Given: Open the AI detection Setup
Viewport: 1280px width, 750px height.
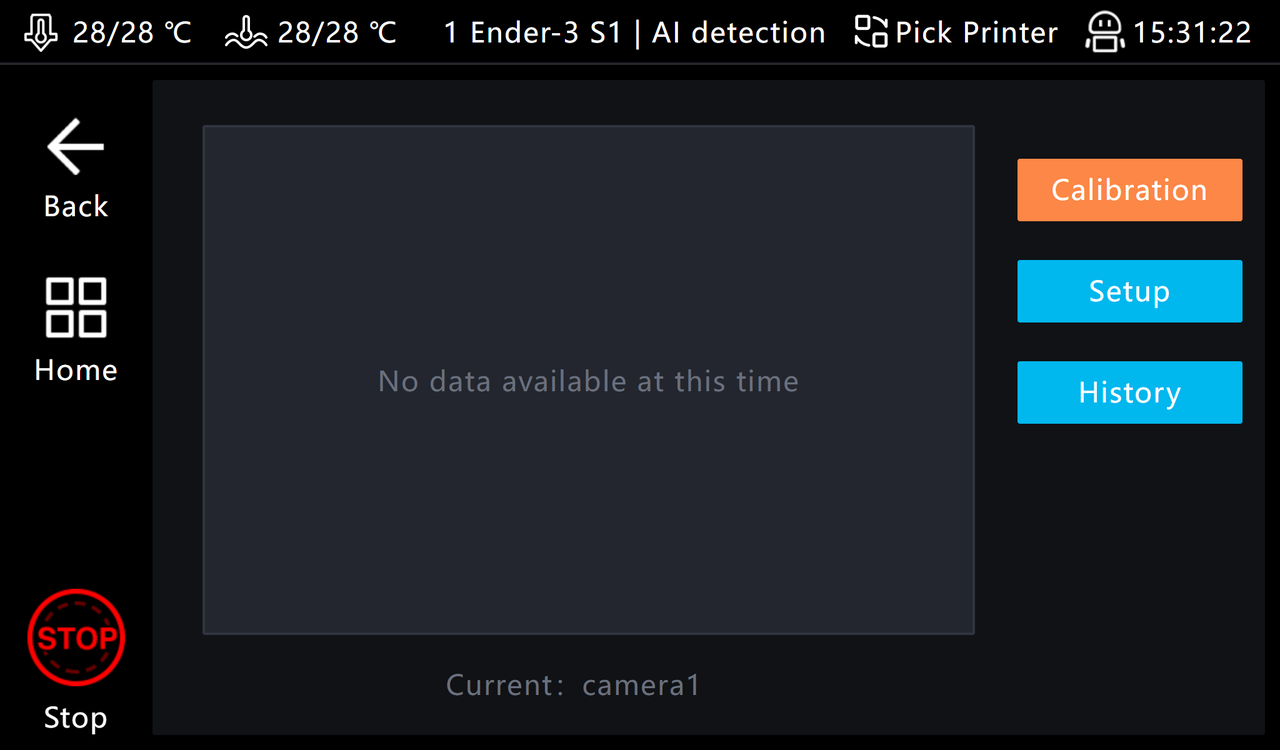Looking at the screenshot, I should click(x=1129, y=291).
